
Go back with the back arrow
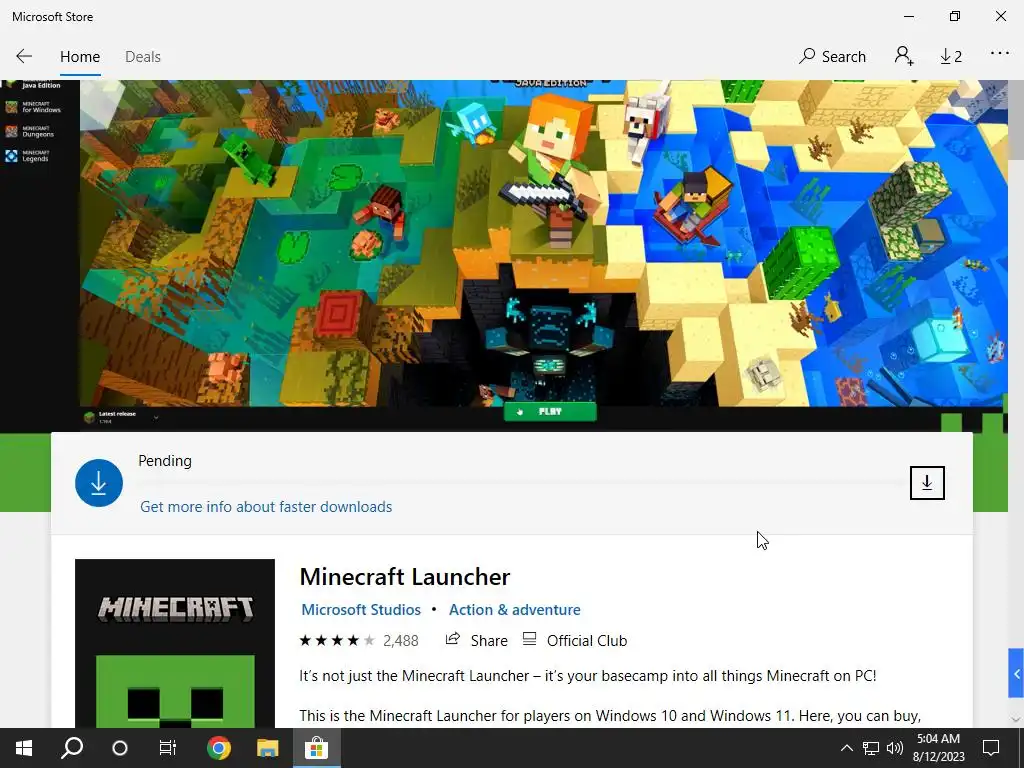pyautogui.click(x=24, y=57)
